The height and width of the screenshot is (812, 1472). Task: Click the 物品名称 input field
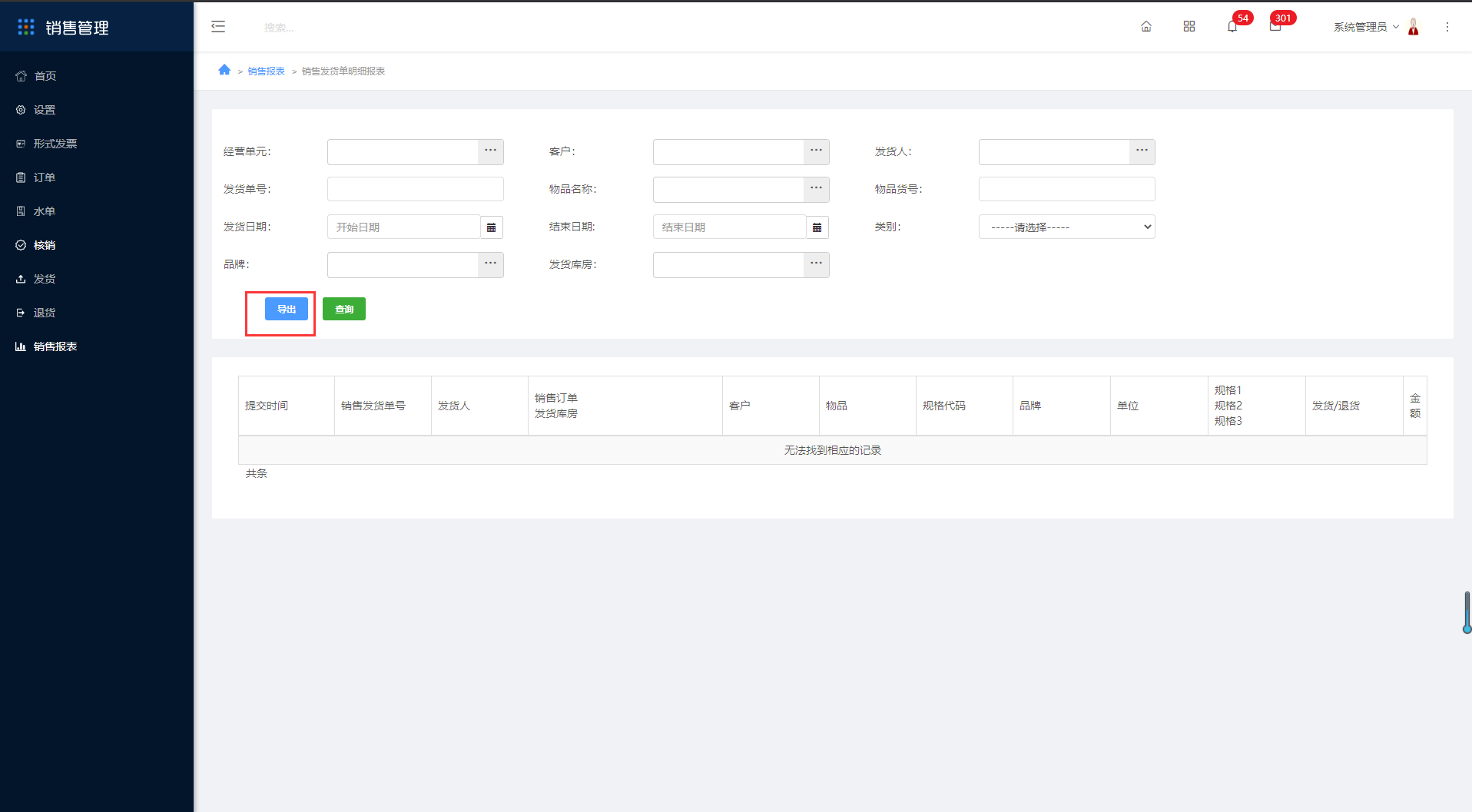[729, 189]
